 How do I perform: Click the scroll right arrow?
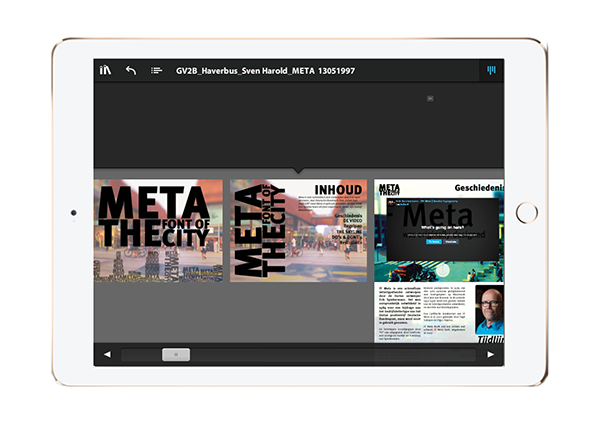pos(491,354)
